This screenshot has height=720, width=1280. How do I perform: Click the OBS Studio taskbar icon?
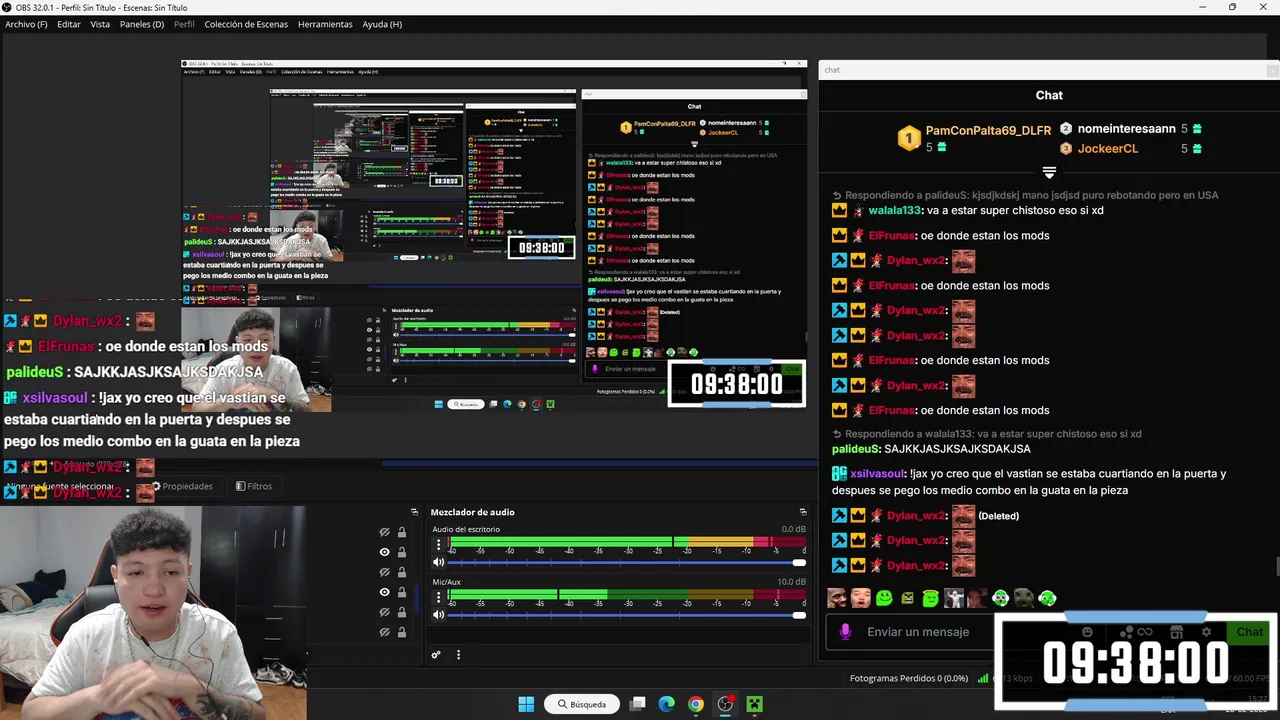[x=726, y=704]
